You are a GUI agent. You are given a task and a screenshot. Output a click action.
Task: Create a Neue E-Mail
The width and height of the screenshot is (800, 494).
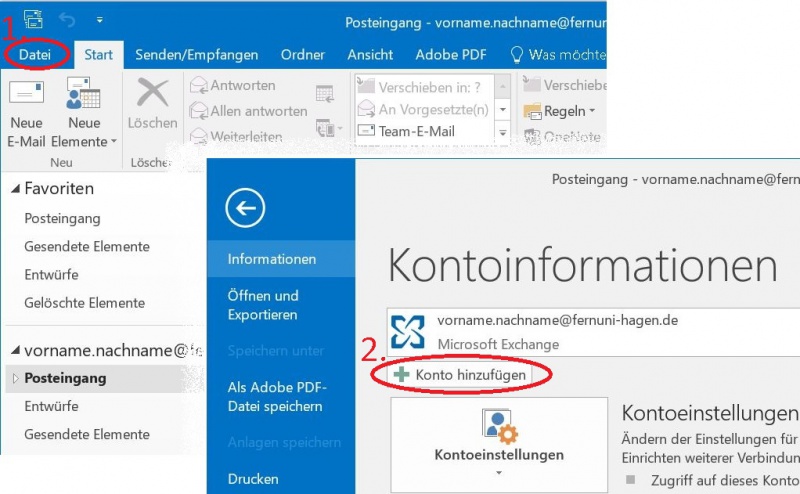tap(27, 113)
